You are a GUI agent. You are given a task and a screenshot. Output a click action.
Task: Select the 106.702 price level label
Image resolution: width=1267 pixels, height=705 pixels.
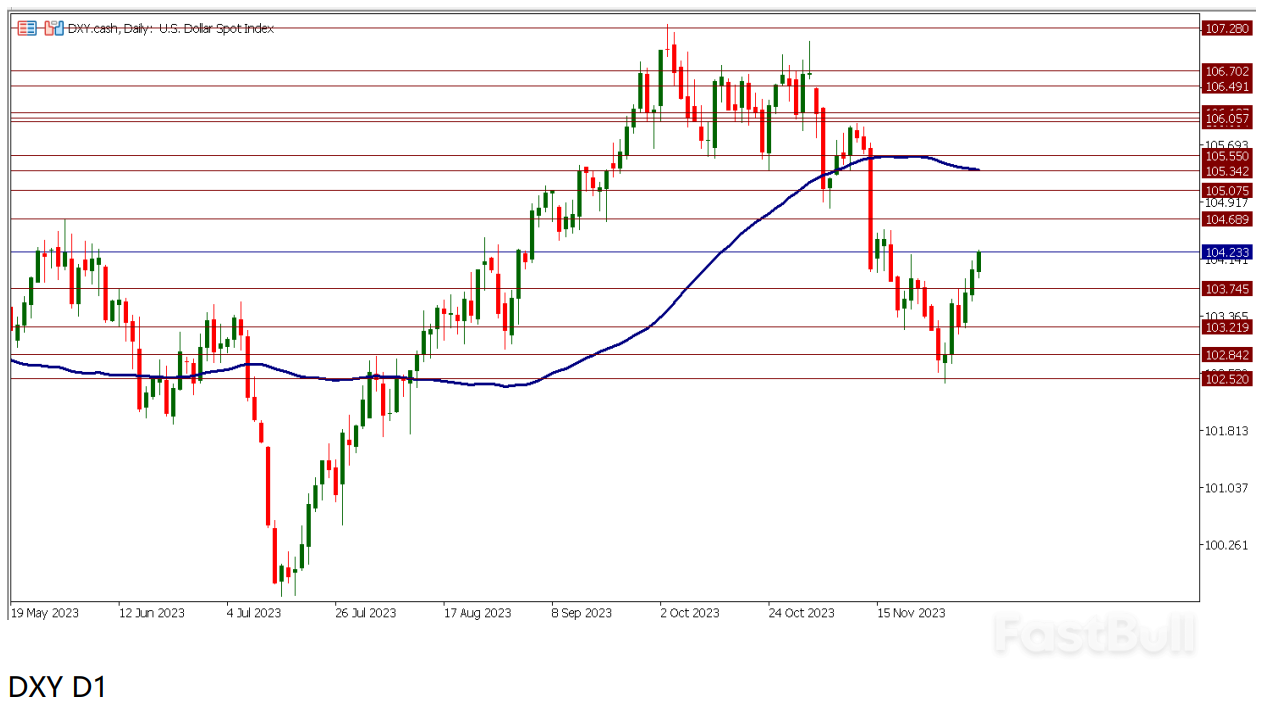[x=1227, y=71]
